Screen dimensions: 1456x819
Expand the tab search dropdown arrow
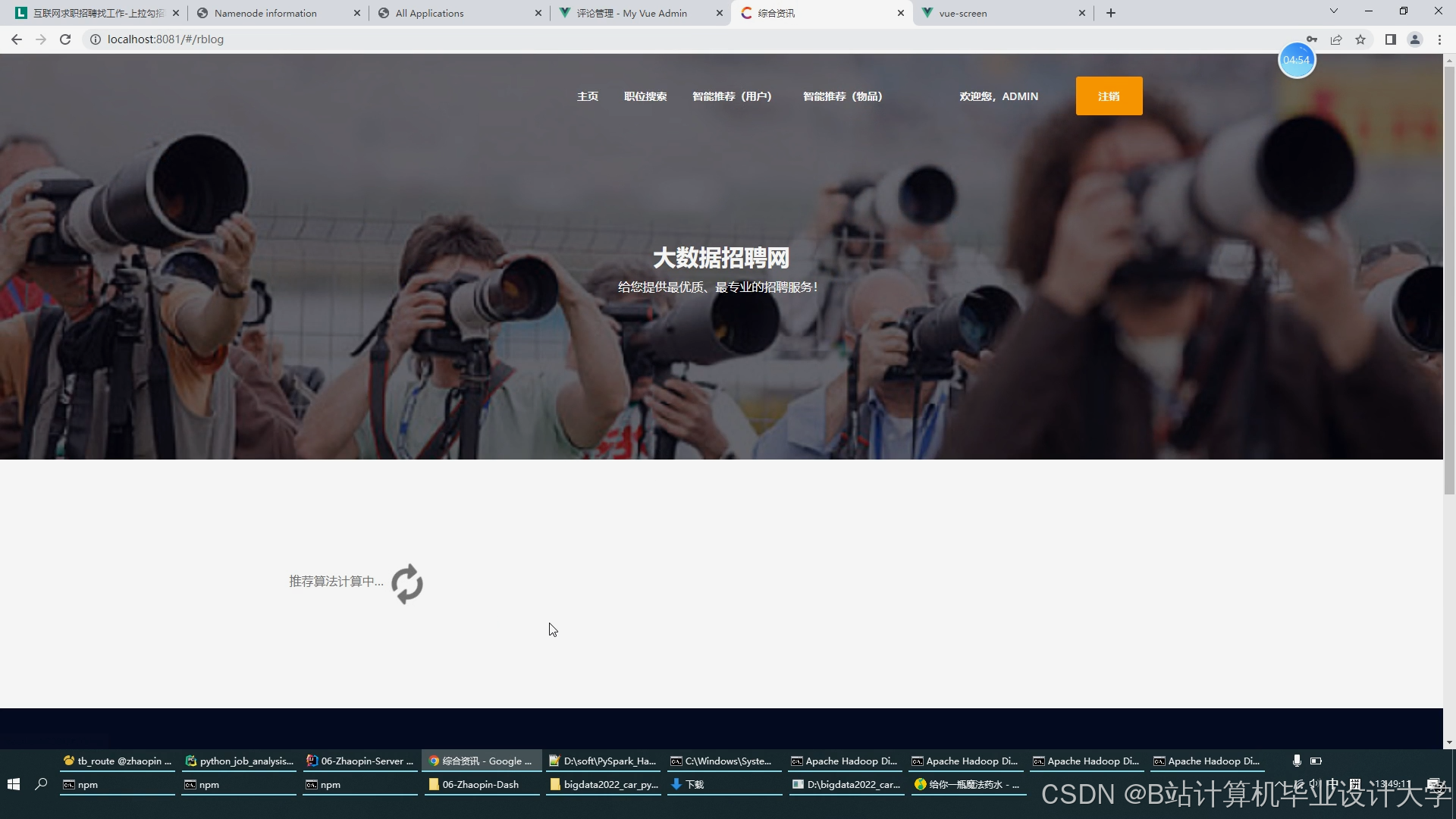point(1334,11)
